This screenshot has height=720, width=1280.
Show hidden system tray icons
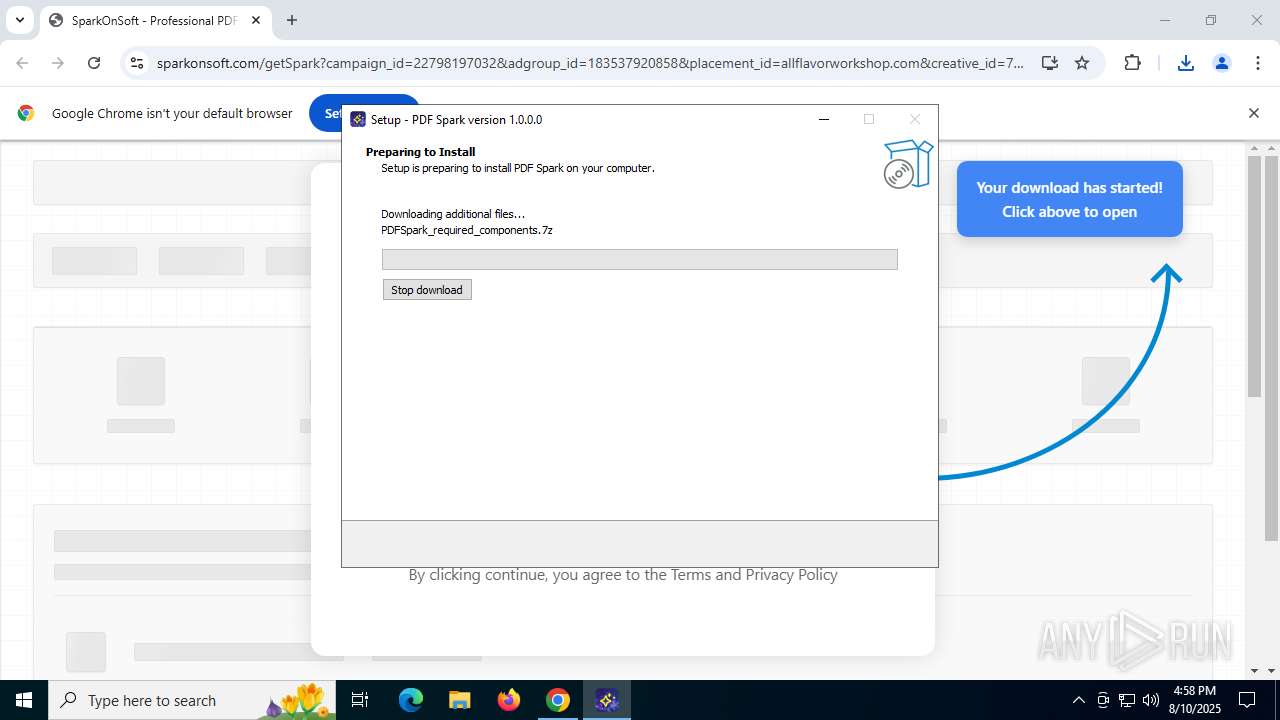1078,700
